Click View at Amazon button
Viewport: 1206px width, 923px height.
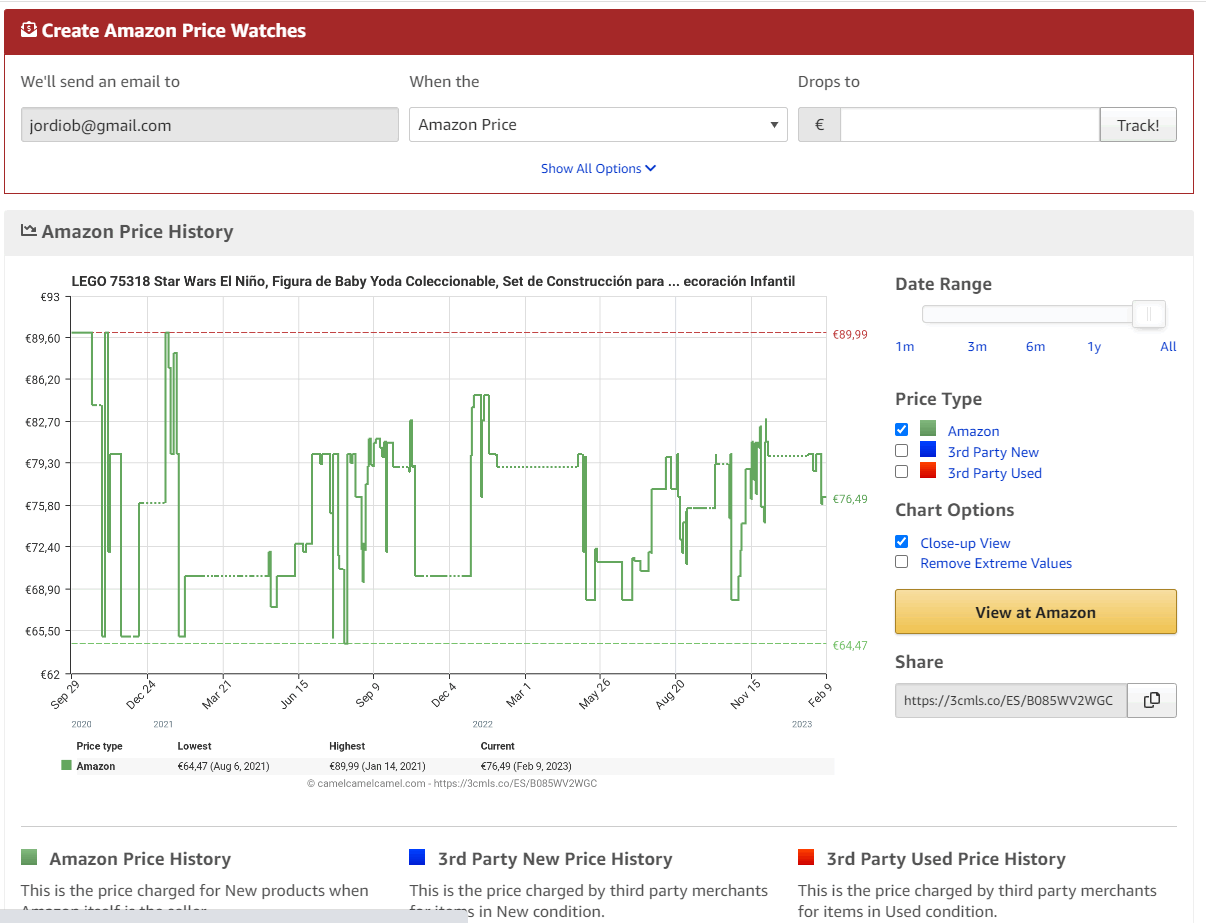point(1035,612)
